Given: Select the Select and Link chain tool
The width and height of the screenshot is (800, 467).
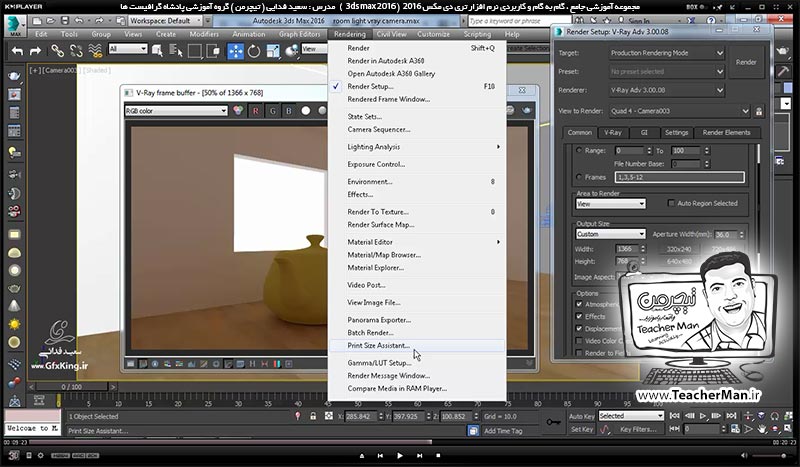Looking at the screenshot, I should (x=57, y=51).
